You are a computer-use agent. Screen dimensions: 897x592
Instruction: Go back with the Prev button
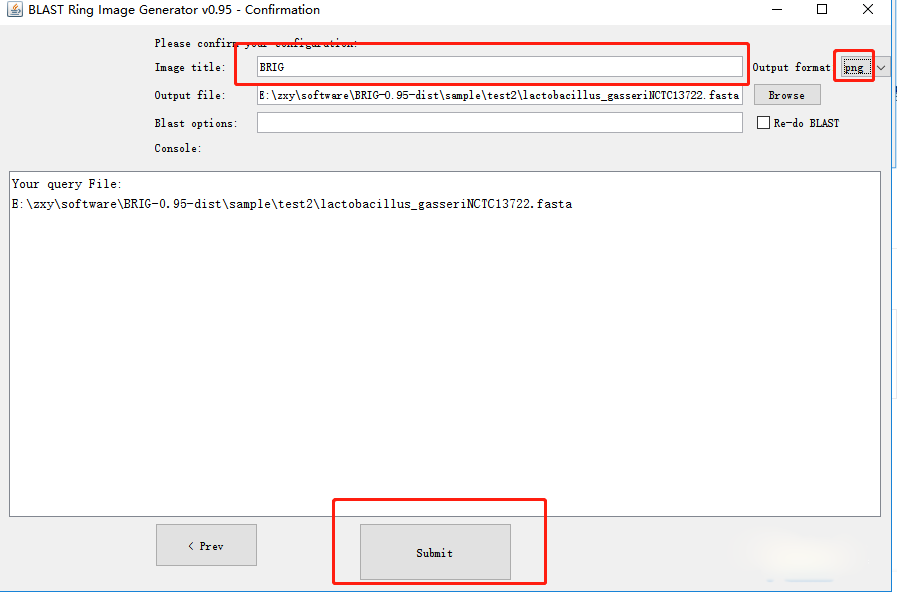tap(207, 545)
